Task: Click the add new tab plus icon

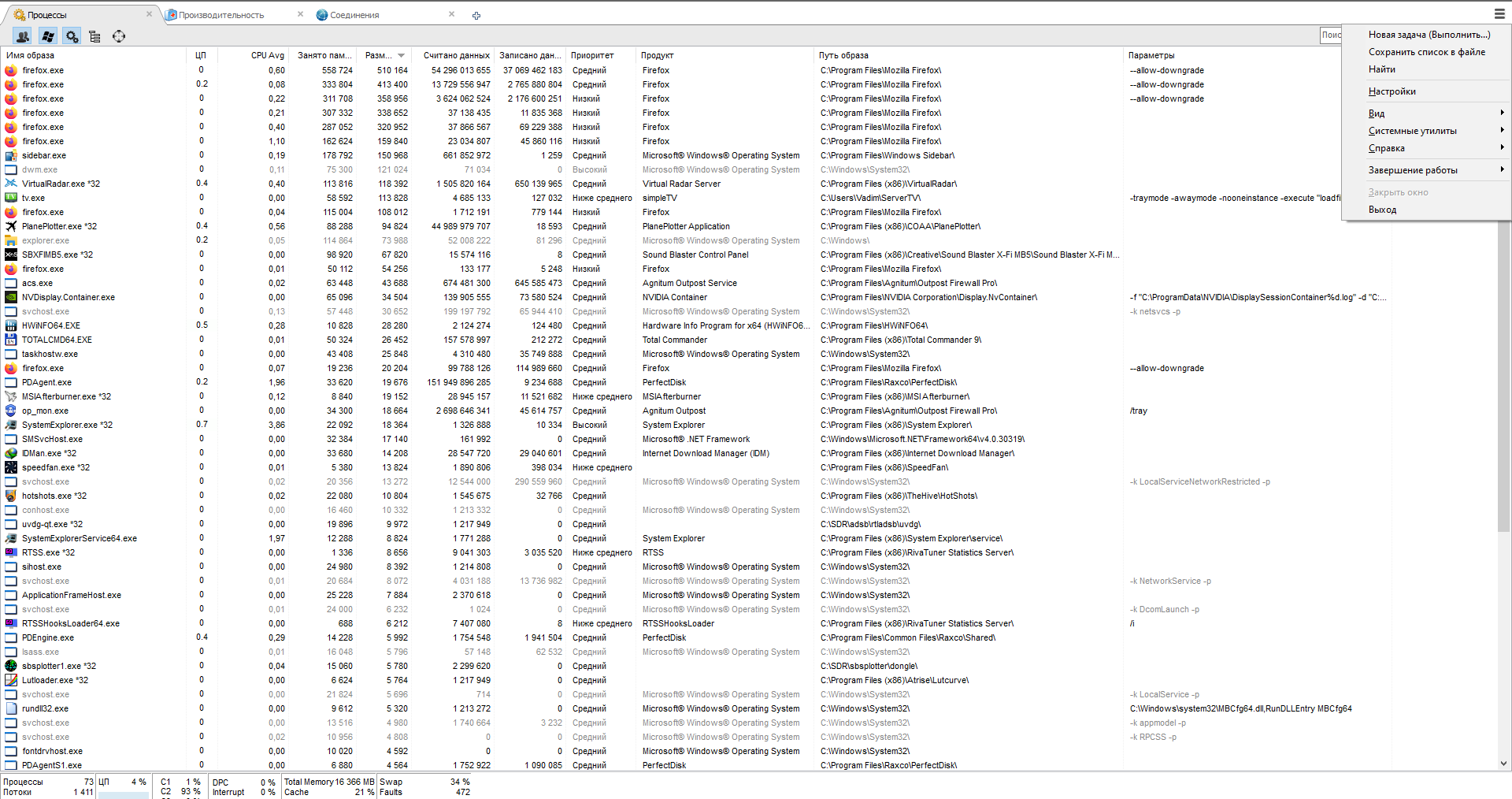Action: 476,15
